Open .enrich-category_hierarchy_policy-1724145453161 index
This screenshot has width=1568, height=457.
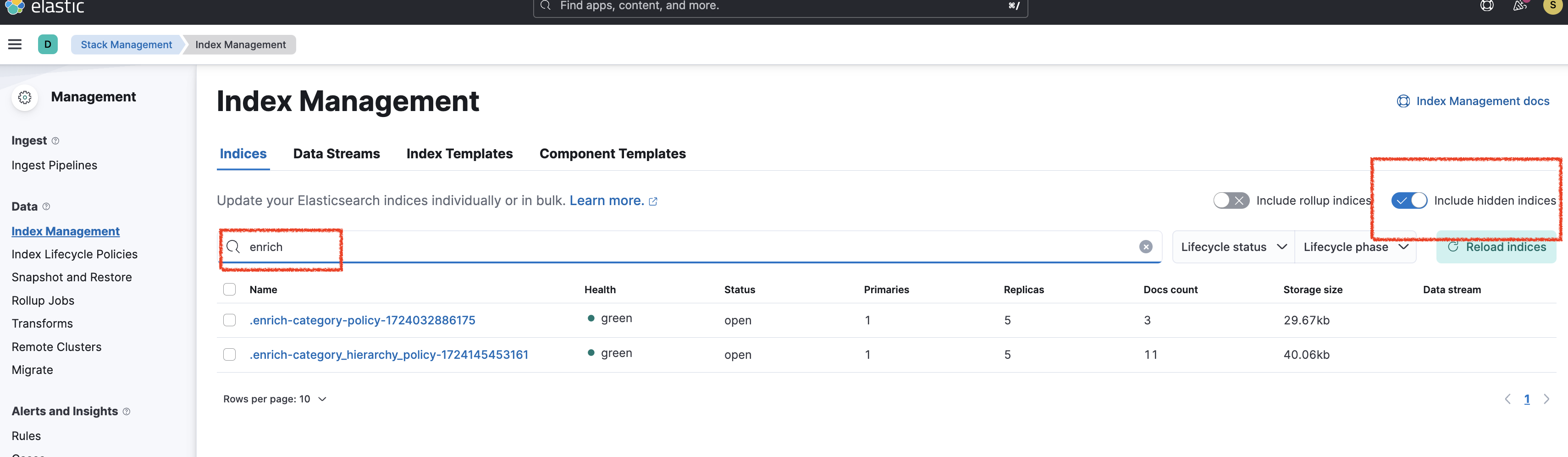389,355
